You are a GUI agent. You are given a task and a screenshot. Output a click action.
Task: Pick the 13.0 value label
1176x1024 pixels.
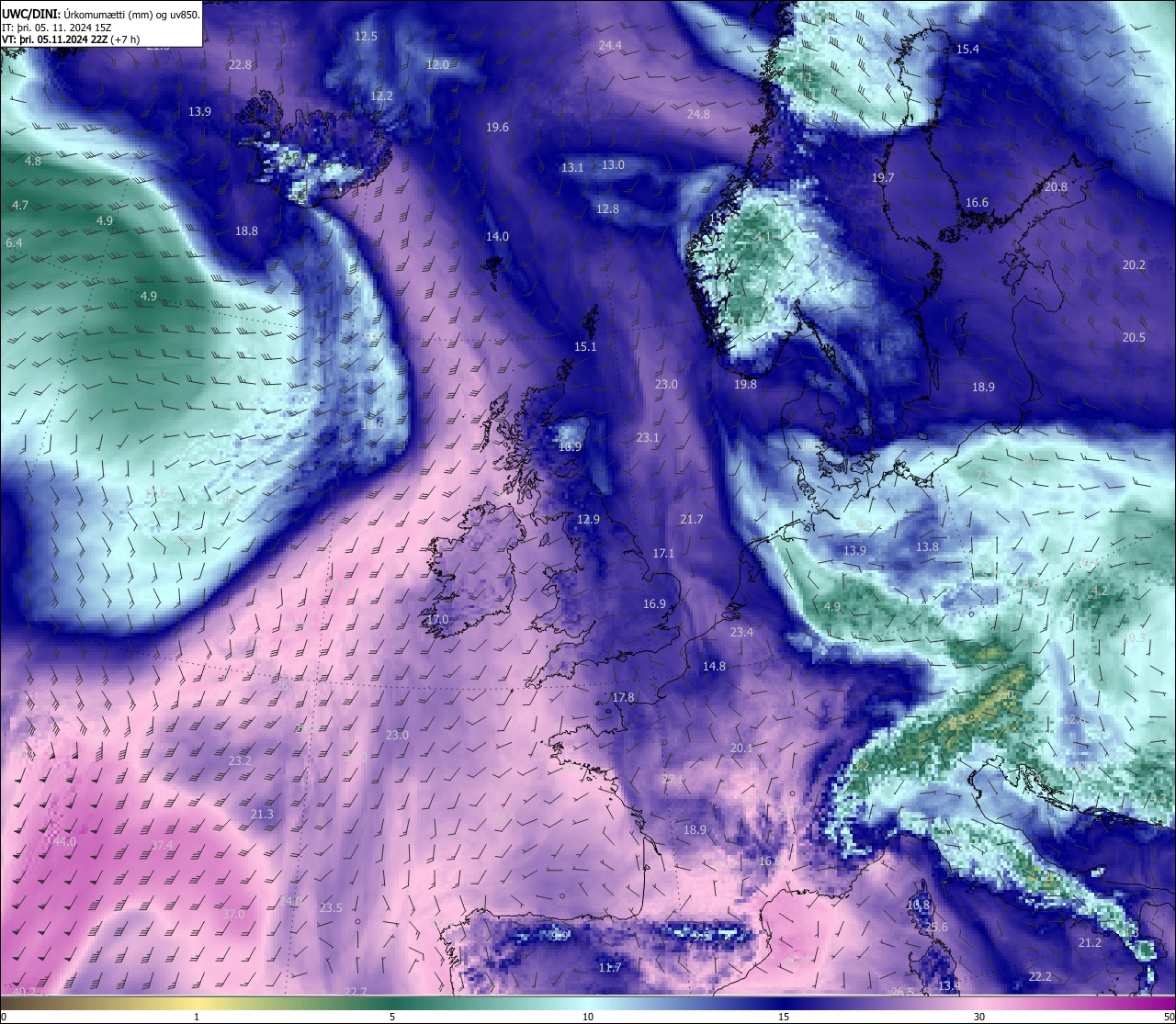[613, 165]
